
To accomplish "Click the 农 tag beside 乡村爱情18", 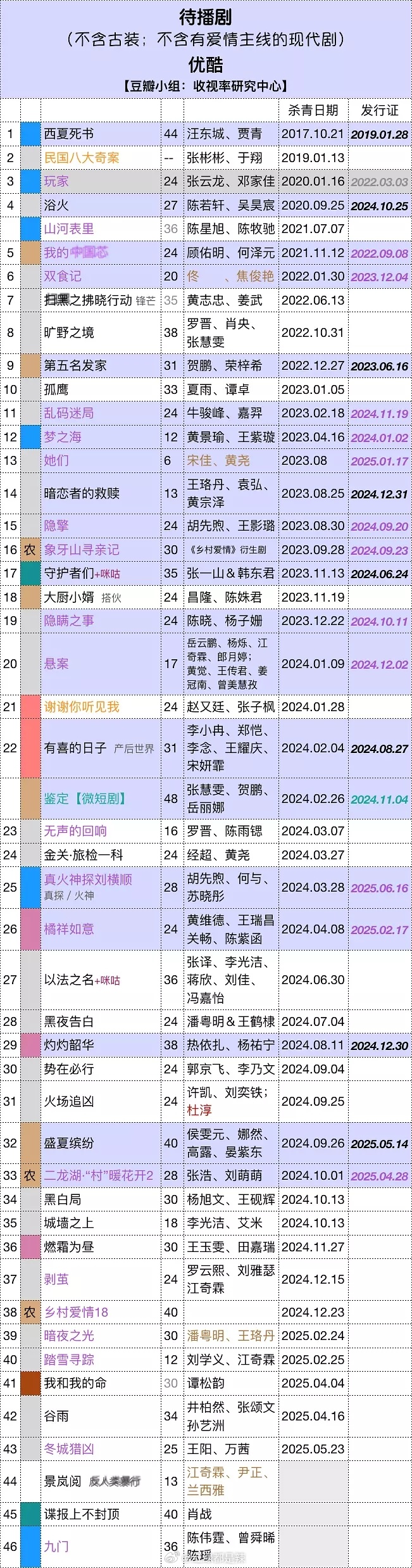I will point(30,1312).
